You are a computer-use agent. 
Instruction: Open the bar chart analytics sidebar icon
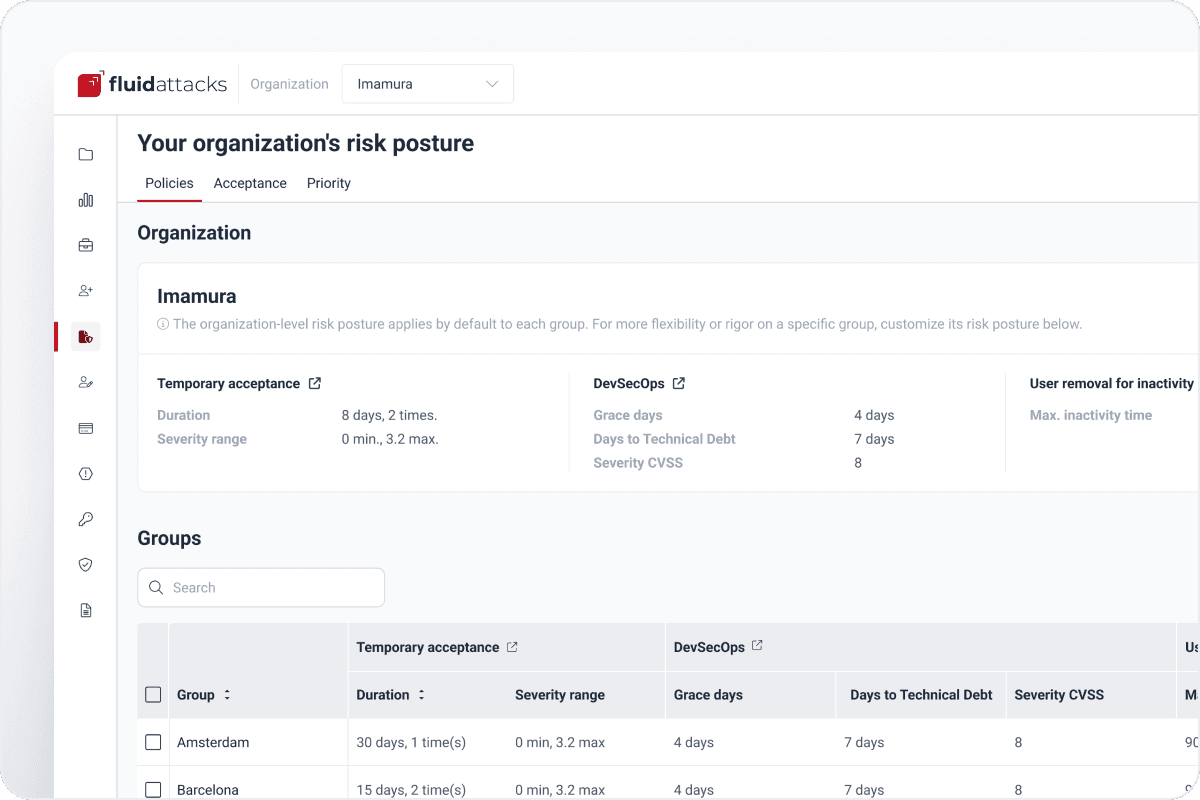pyautogui.click(x=85, y=200)
